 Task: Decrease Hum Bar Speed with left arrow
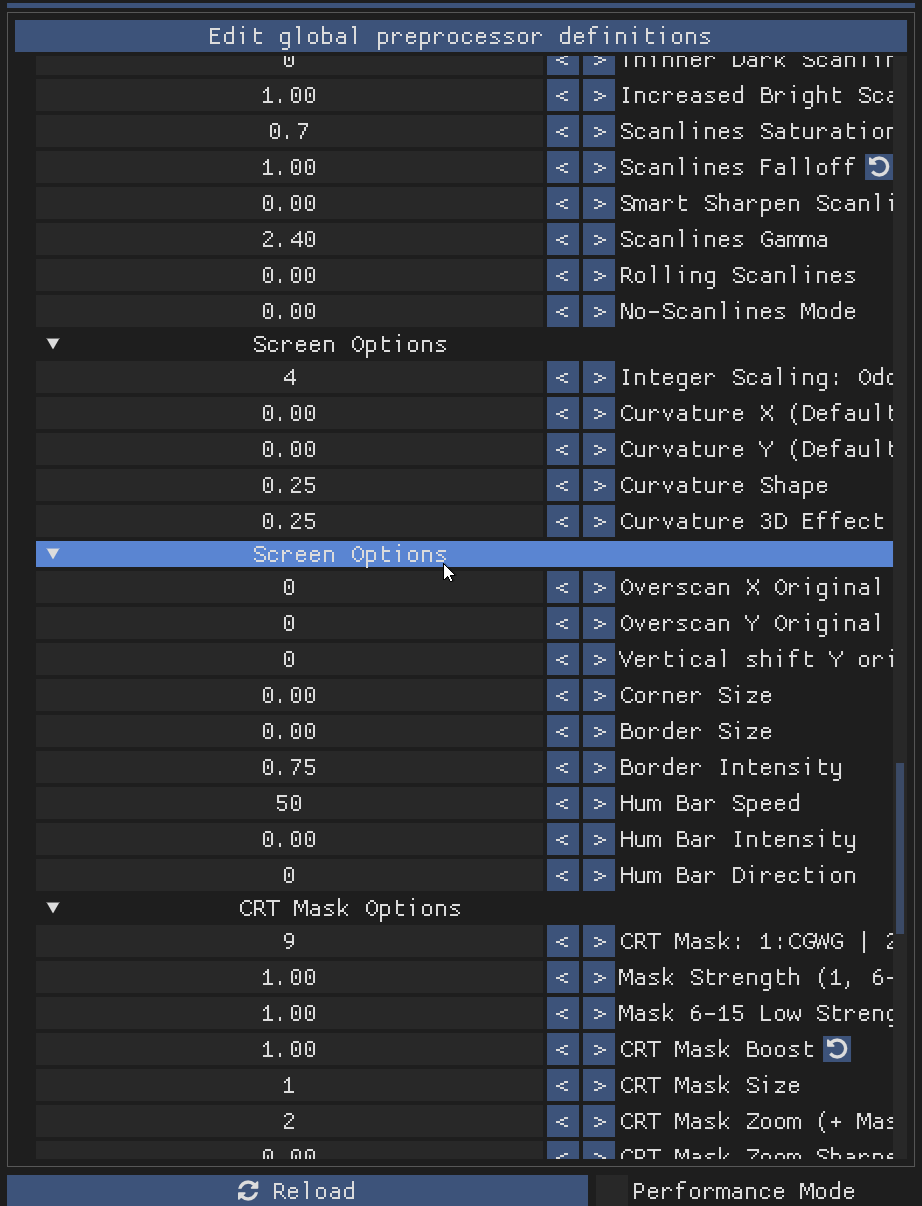[563, 803]
